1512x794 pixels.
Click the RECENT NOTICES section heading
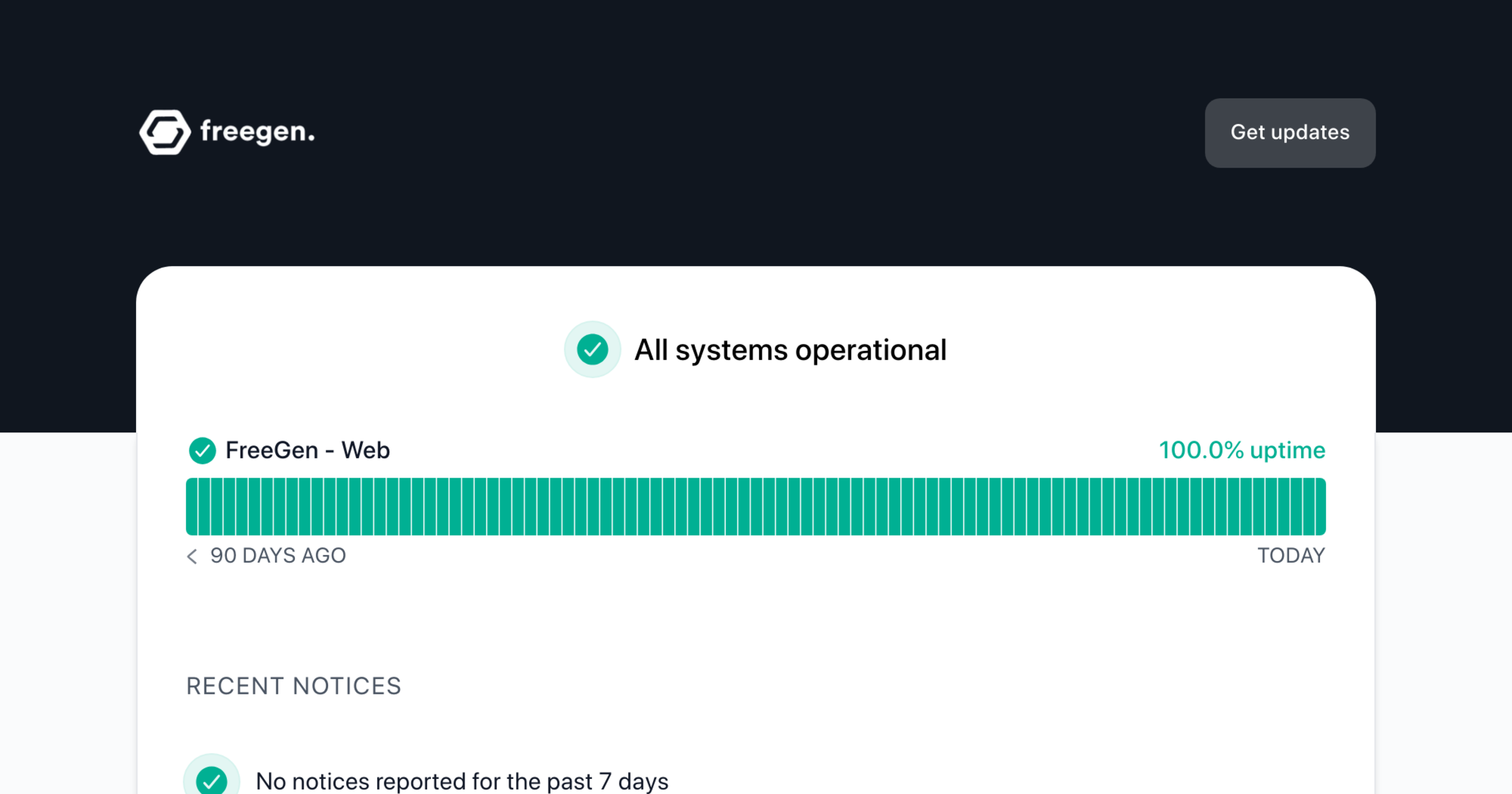(294, 686)
